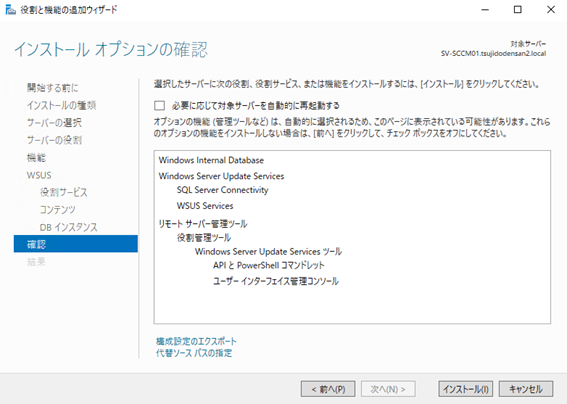Select SQL Server Connectivity entry
Screen dimensions: 567x404
pos(222,190)
